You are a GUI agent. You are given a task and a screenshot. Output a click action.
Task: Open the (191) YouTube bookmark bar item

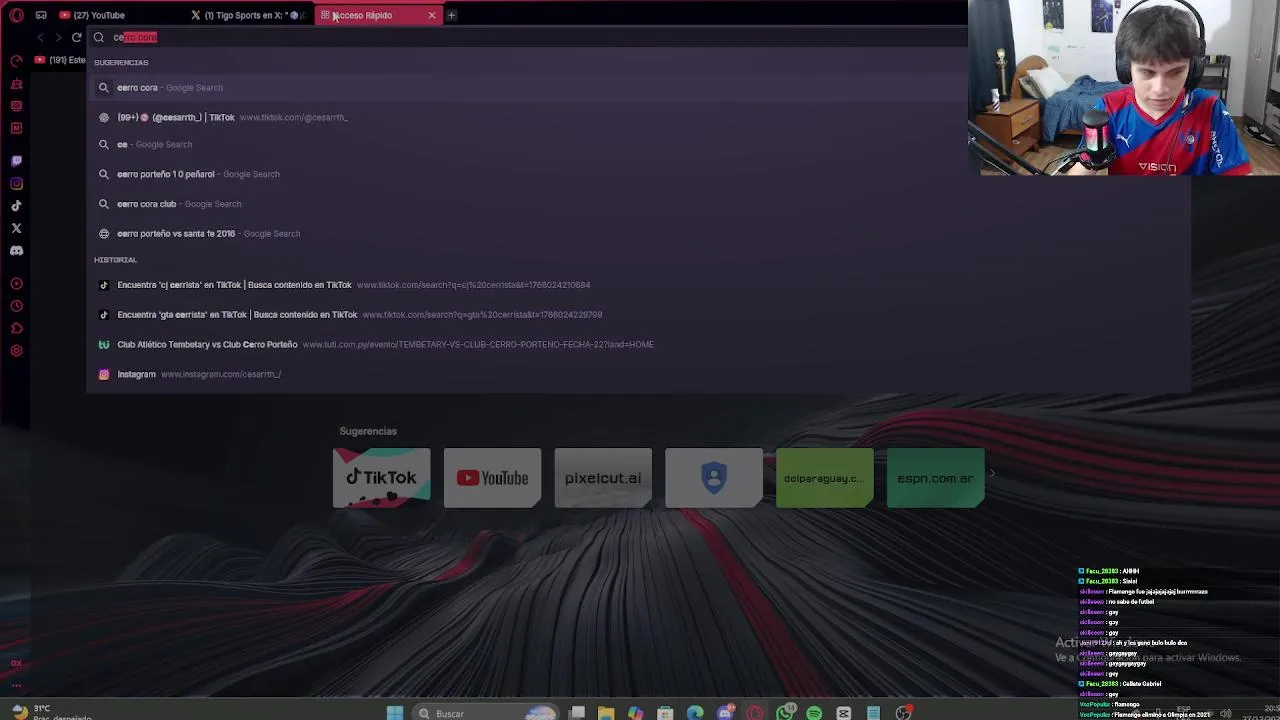click(x=61, y=60)
